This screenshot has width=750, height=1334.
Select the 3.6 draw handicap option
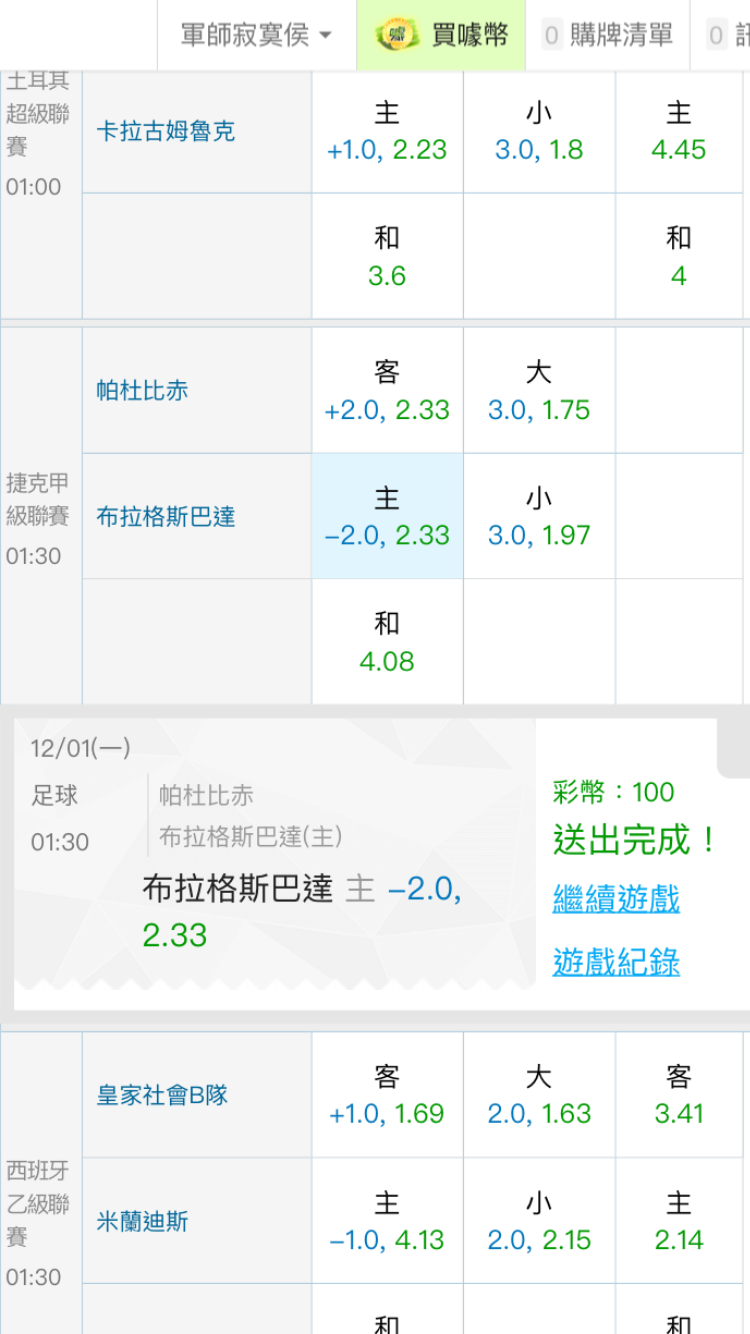click(387, 257)
